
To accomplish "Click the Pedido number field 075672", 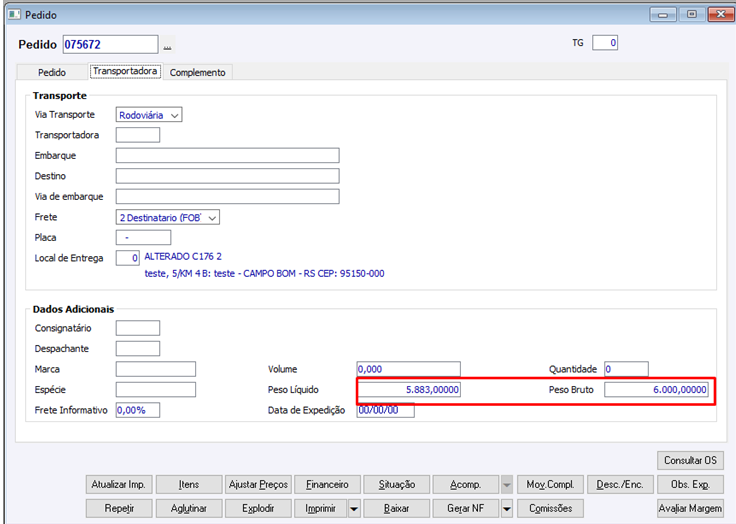I will [x=110, y=45].
